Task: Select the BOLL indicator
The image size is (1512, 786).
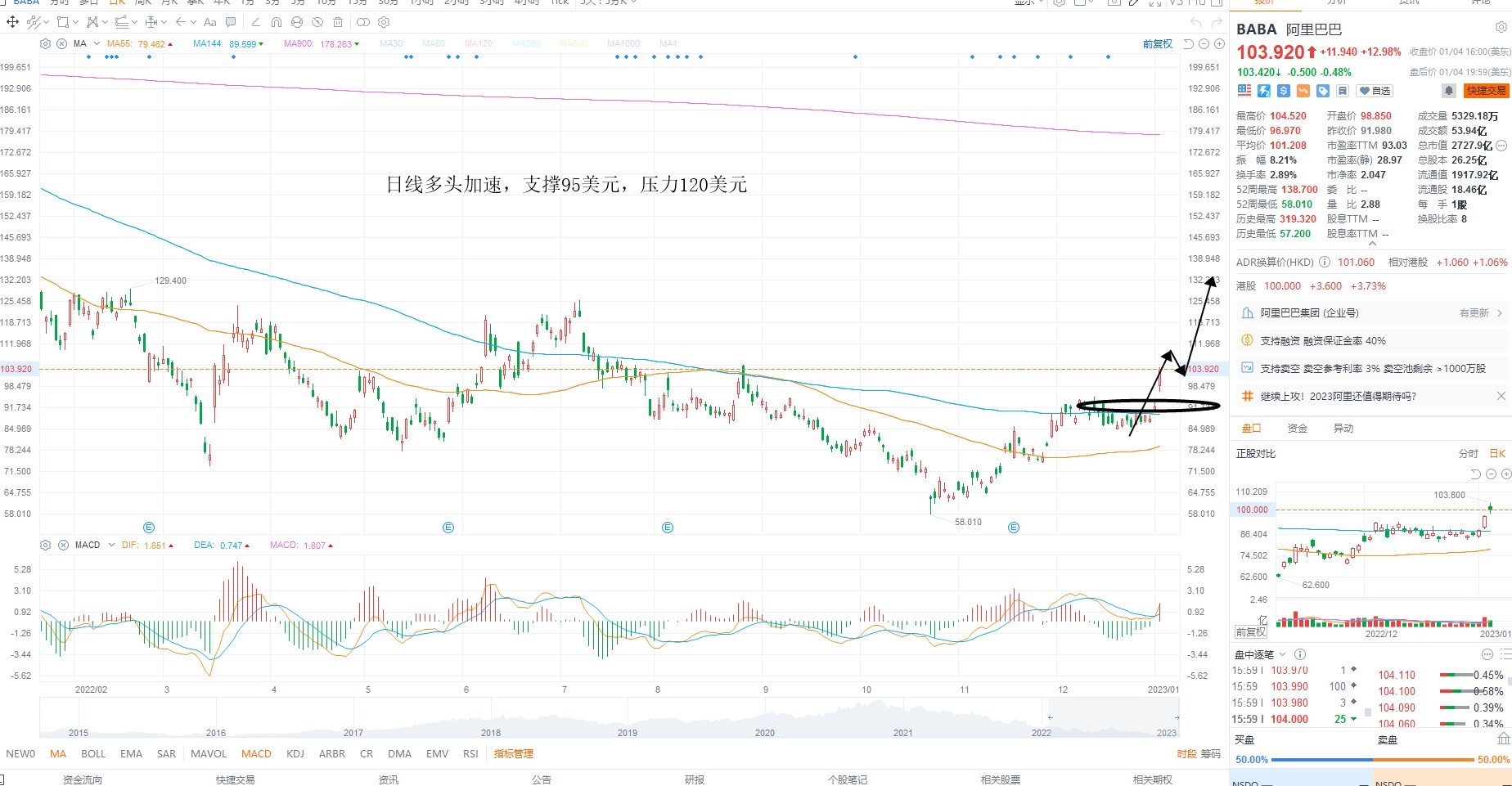Action: point(93,754)
